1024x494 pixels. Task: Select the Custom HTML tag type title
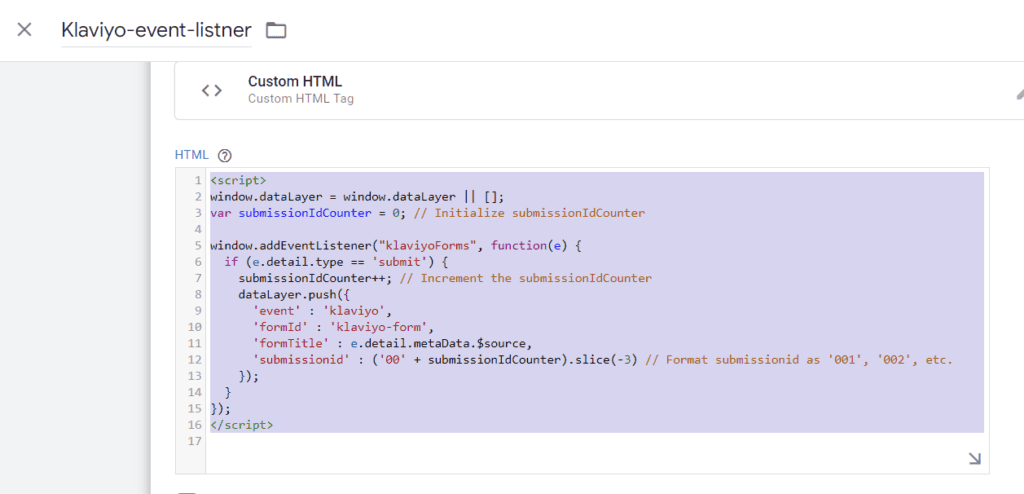[295, 81]
